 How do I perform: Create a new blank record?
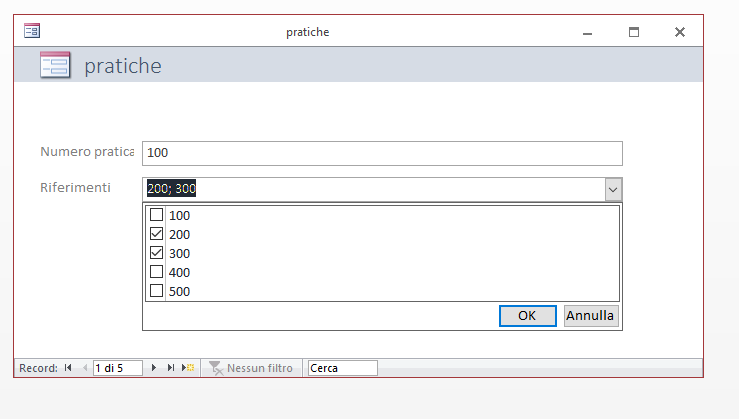(188, 368)
